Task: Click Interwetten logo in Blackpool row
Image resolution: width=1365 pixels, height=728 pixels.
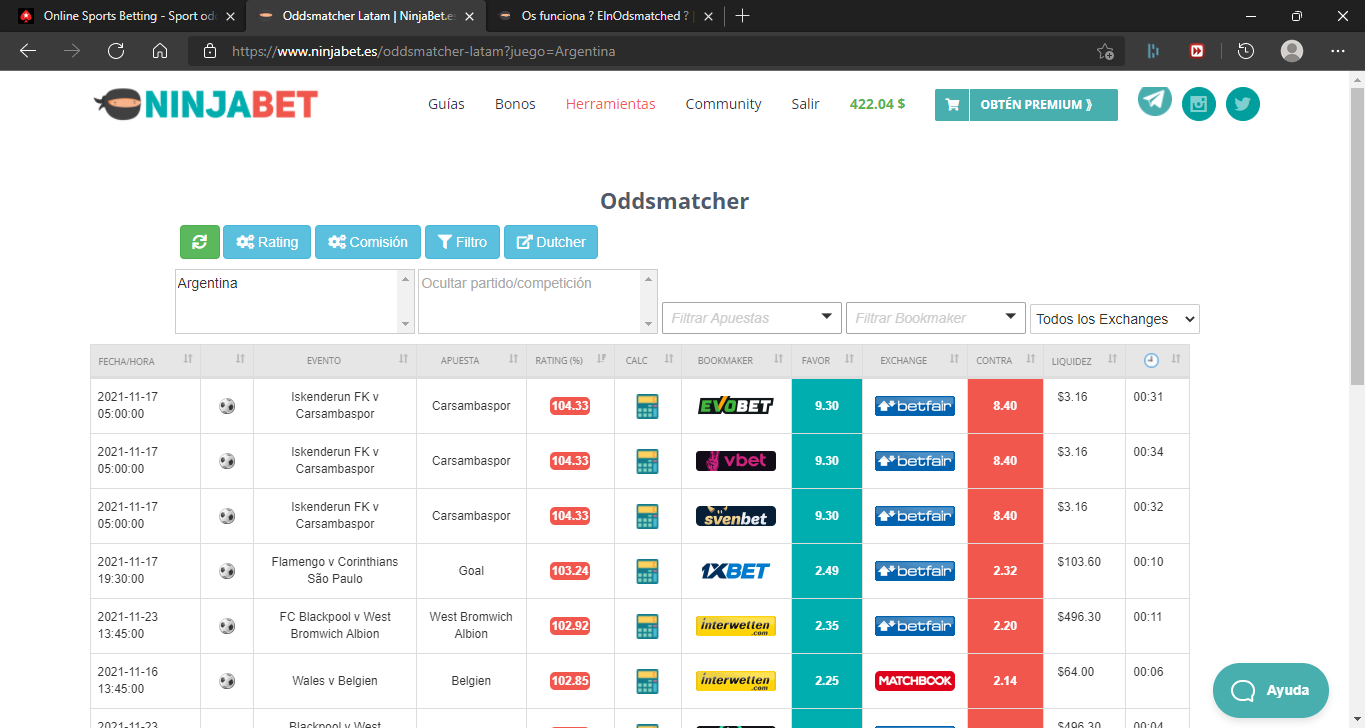Action: coord(736,626)
